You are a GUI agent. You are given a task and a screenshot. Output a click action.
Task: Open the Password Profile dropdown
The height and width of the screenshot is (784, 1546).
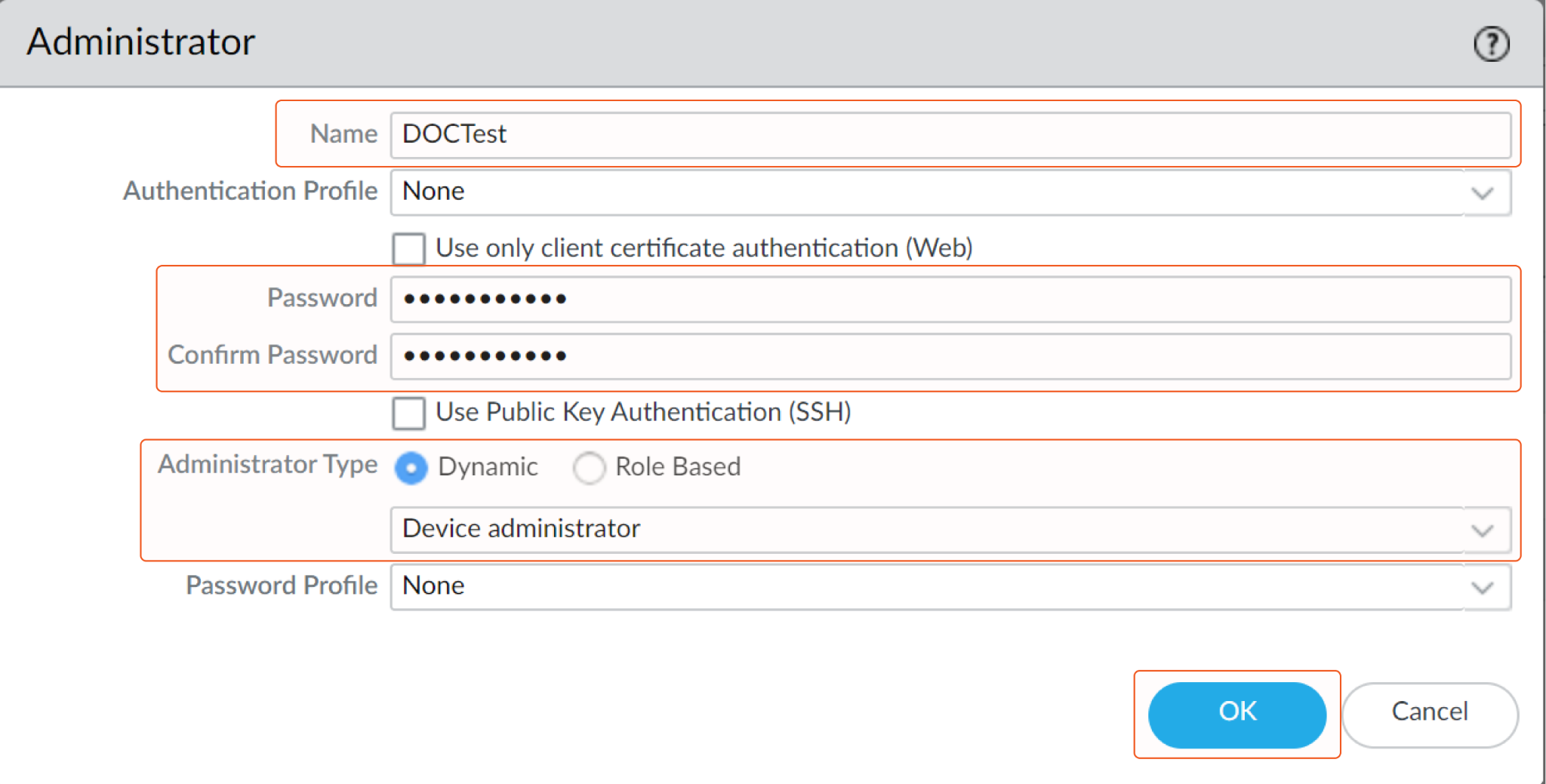click(927, 587)
